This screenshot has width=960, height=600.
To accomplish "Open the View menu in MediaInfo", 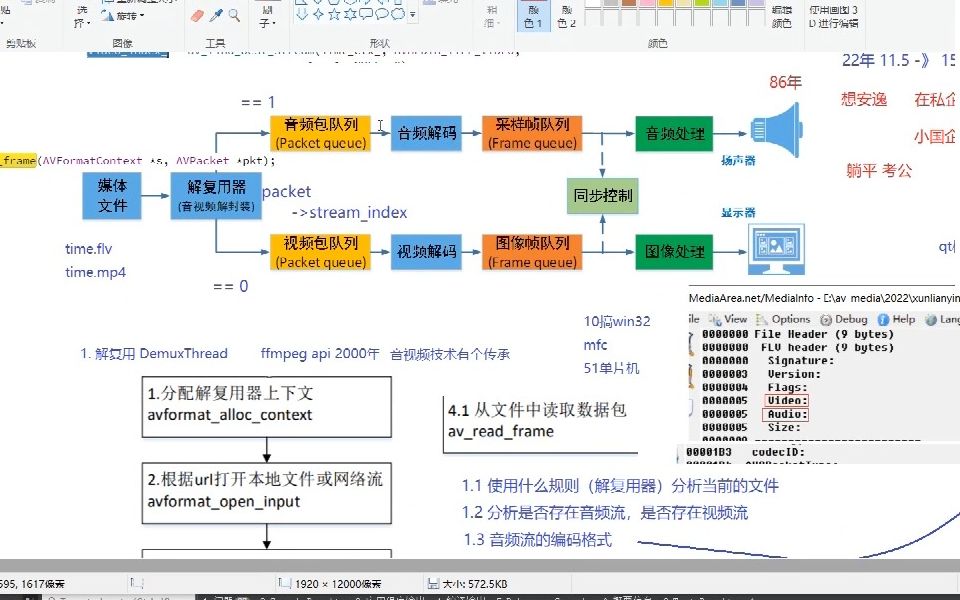I will pos(728,320).
